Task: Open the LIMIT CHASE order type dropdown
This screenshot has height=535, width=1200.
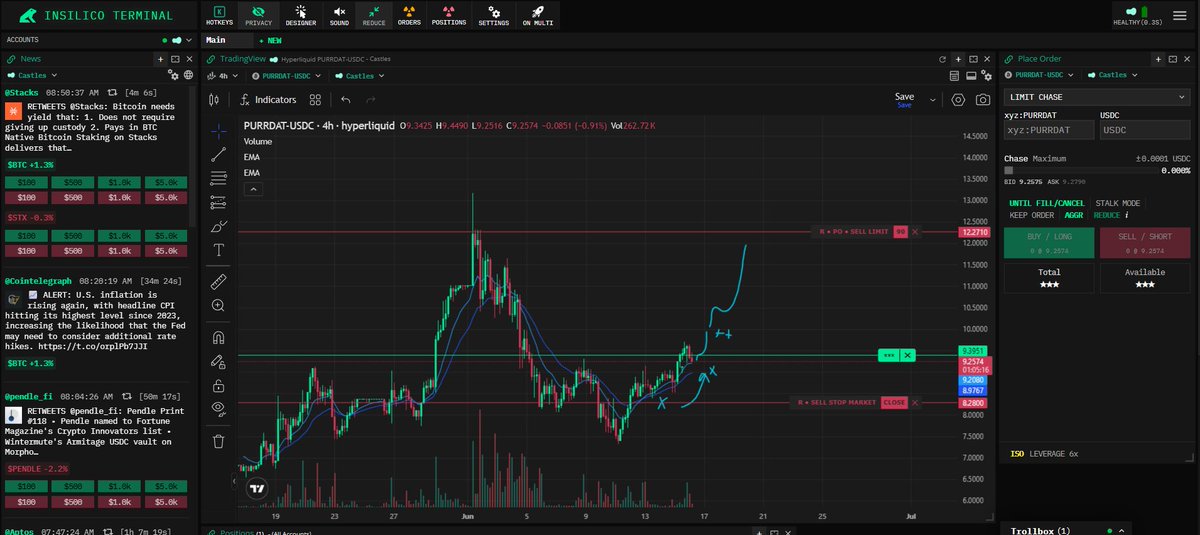Action: coord(1097,97)
